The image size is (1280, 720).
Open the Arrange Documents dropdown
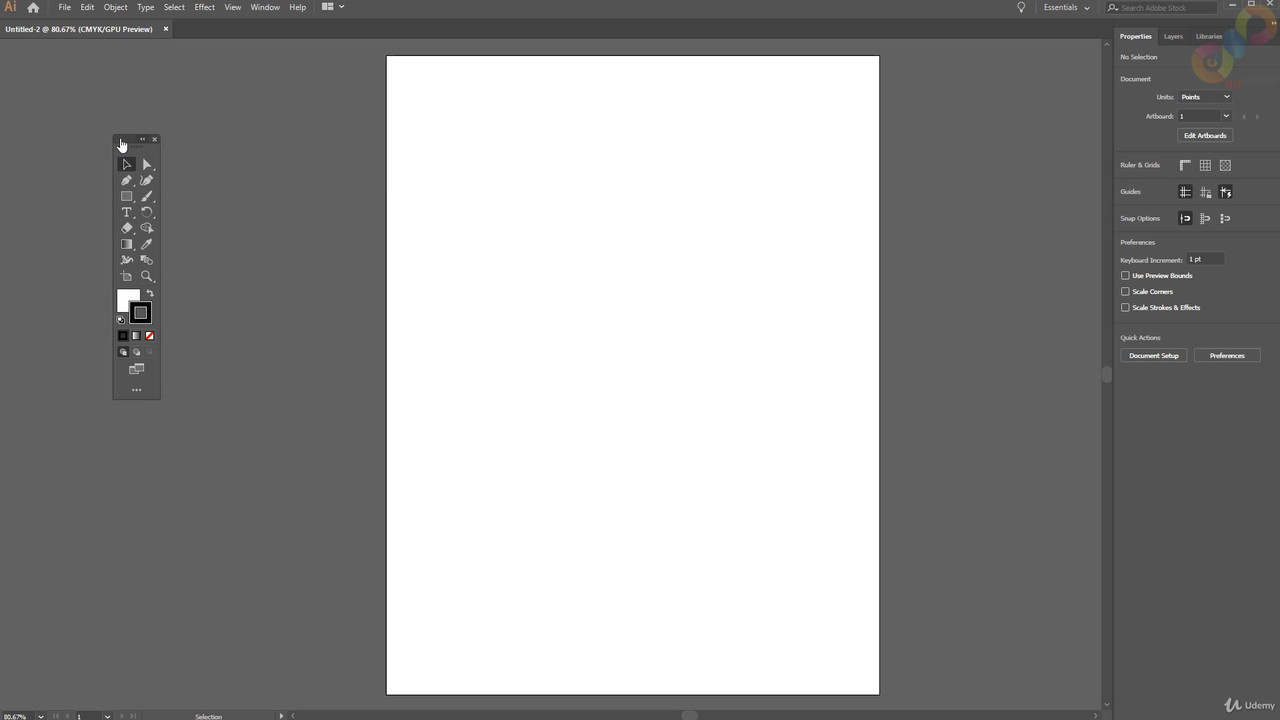tap(333, 7)
